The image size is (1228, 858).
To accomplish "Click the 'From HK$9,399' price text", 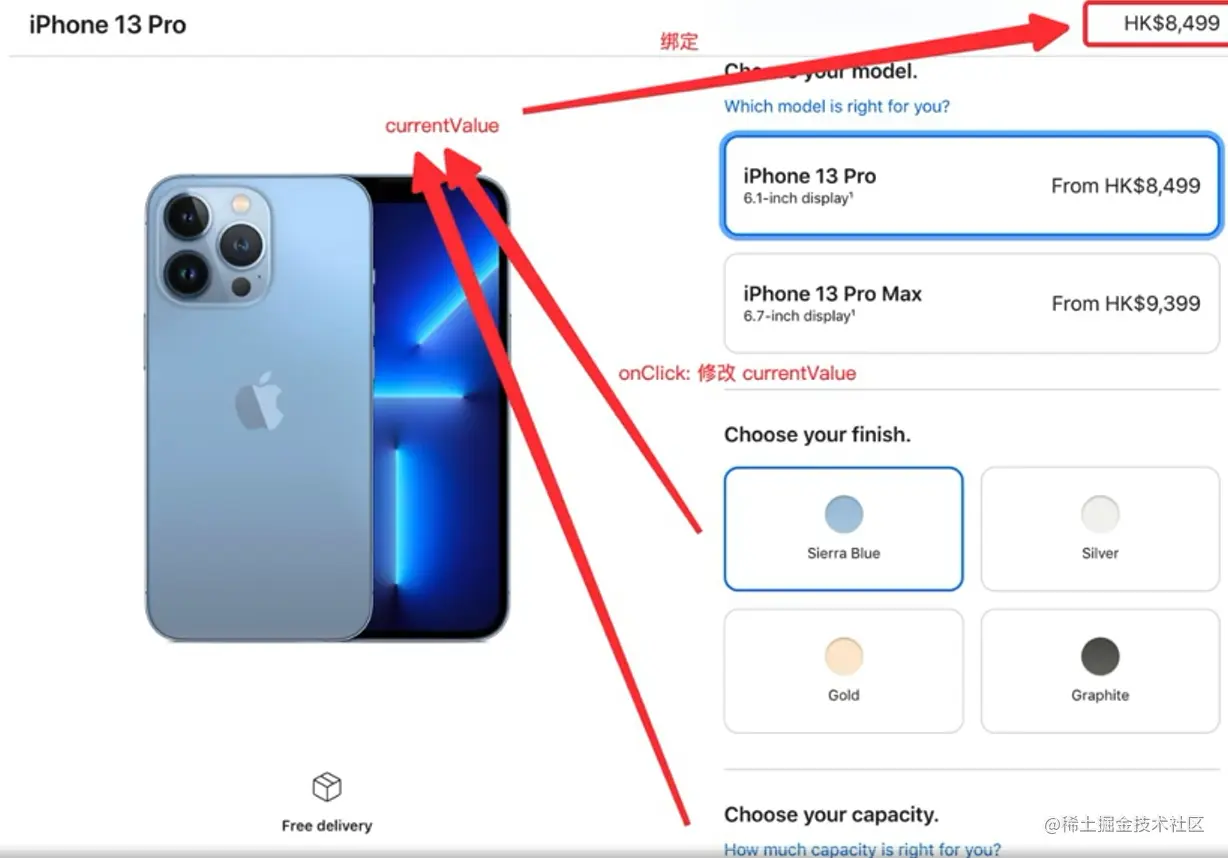I will (x=1126, y=304).
